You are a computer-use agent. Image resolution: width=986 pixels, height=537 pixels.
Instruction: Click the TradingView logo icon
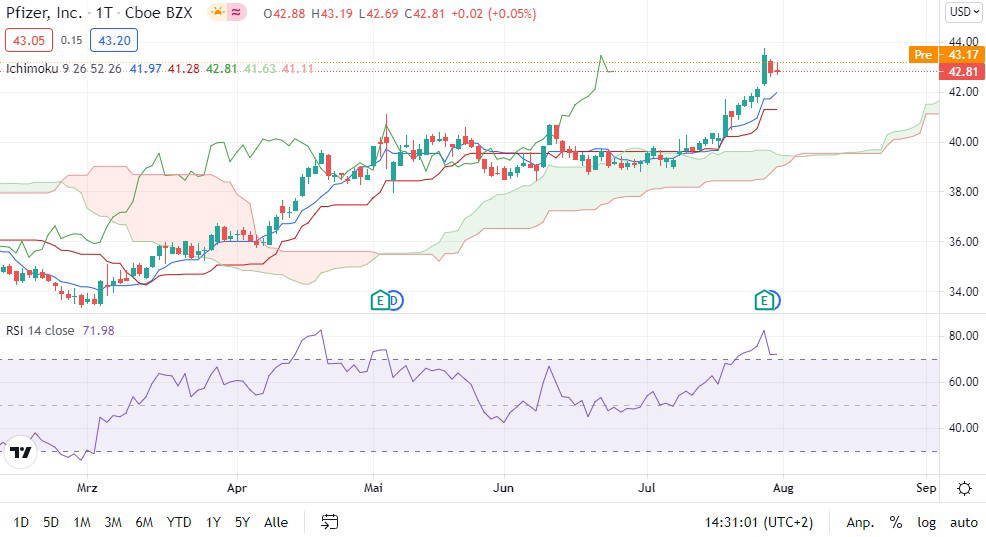pos(21,453)
